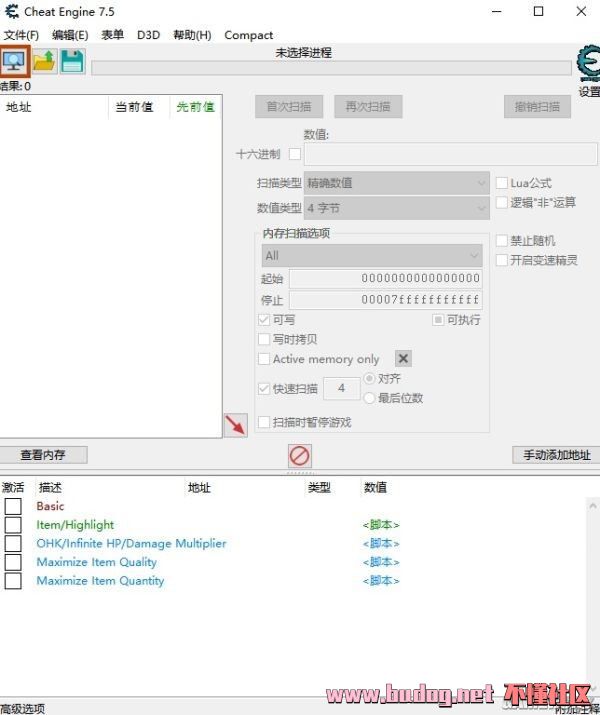Viewport: 600px width, 715px height.
Task: Enable the 写时拷贝 checkbox
Action: click(264, 339)
